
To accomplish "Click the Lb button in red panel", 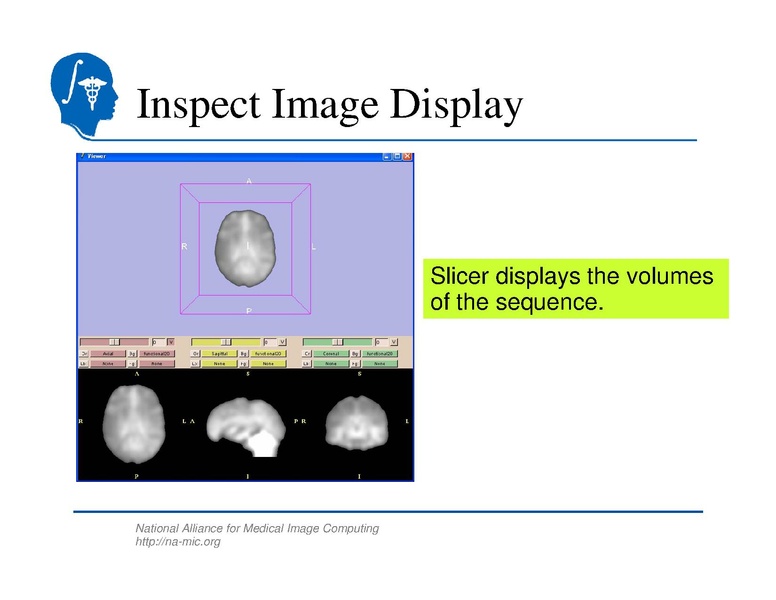I will point(84,363).
